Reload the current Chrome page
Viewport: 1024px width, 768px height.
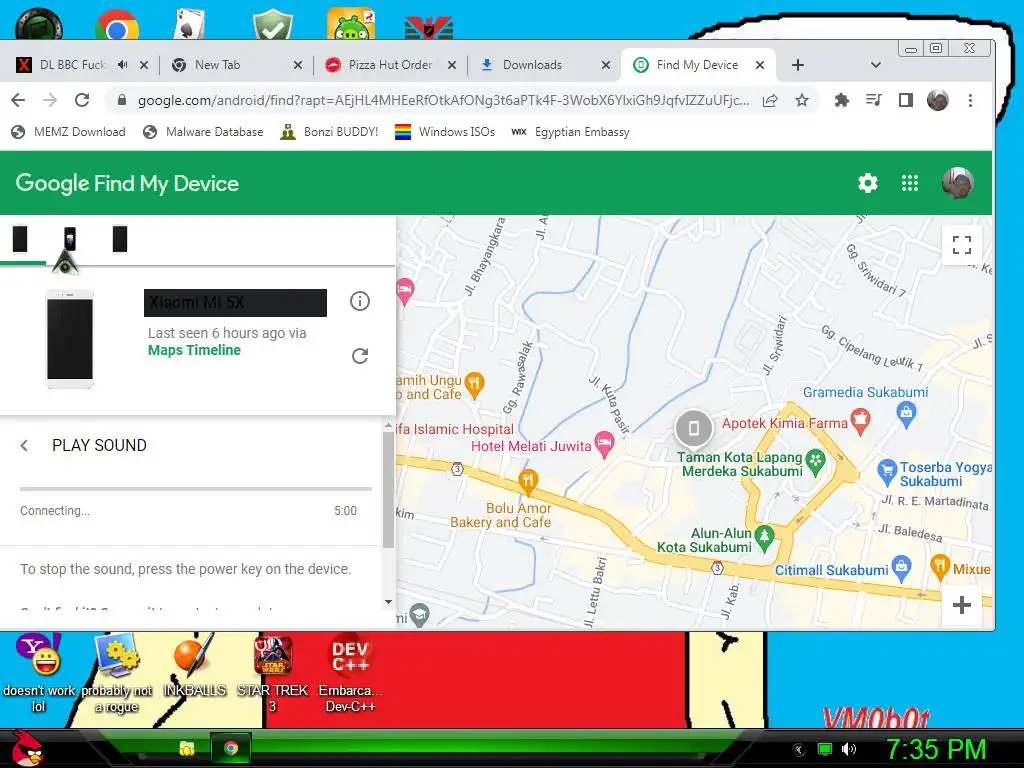point(82,100)
